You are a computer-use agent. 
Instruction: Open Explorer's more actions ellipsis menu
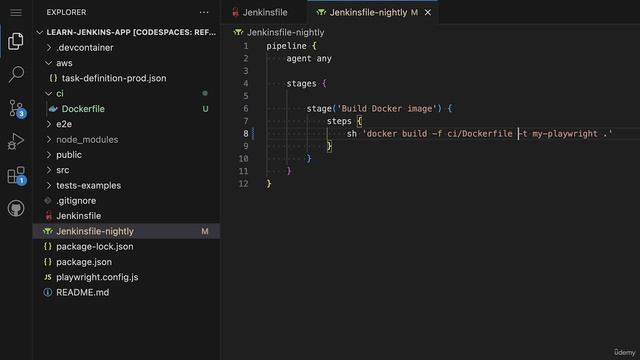pos(204,13)
